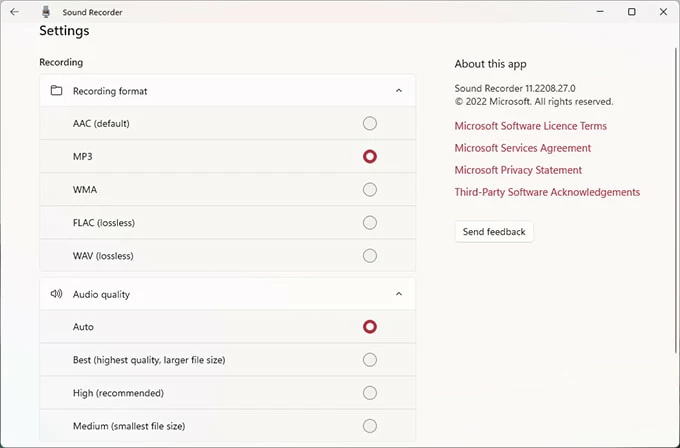This screenshot has height=448, width=680.
Task: Choose the WMA format radio button
Action: tap(370, 189)
